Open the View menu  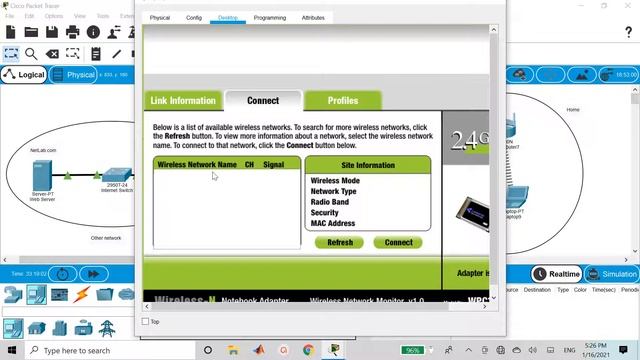(80, 16)
